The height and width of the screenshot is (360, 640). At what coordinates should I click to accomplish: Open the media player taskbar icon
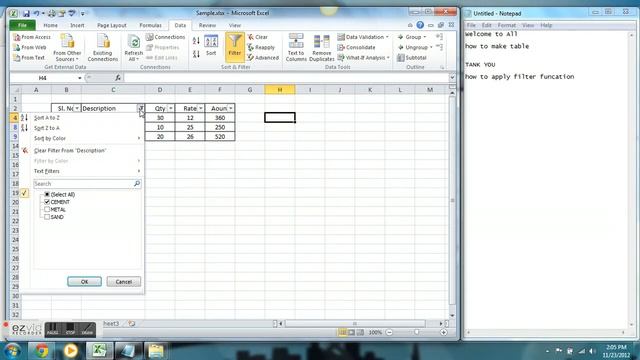[x=70, y=351]
